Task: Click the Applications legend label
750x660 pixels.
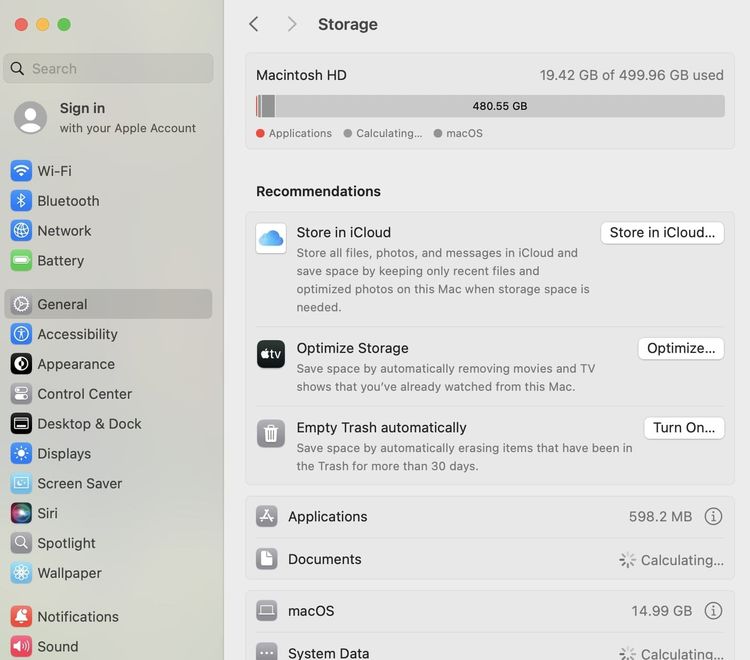Action: point(300,133)
